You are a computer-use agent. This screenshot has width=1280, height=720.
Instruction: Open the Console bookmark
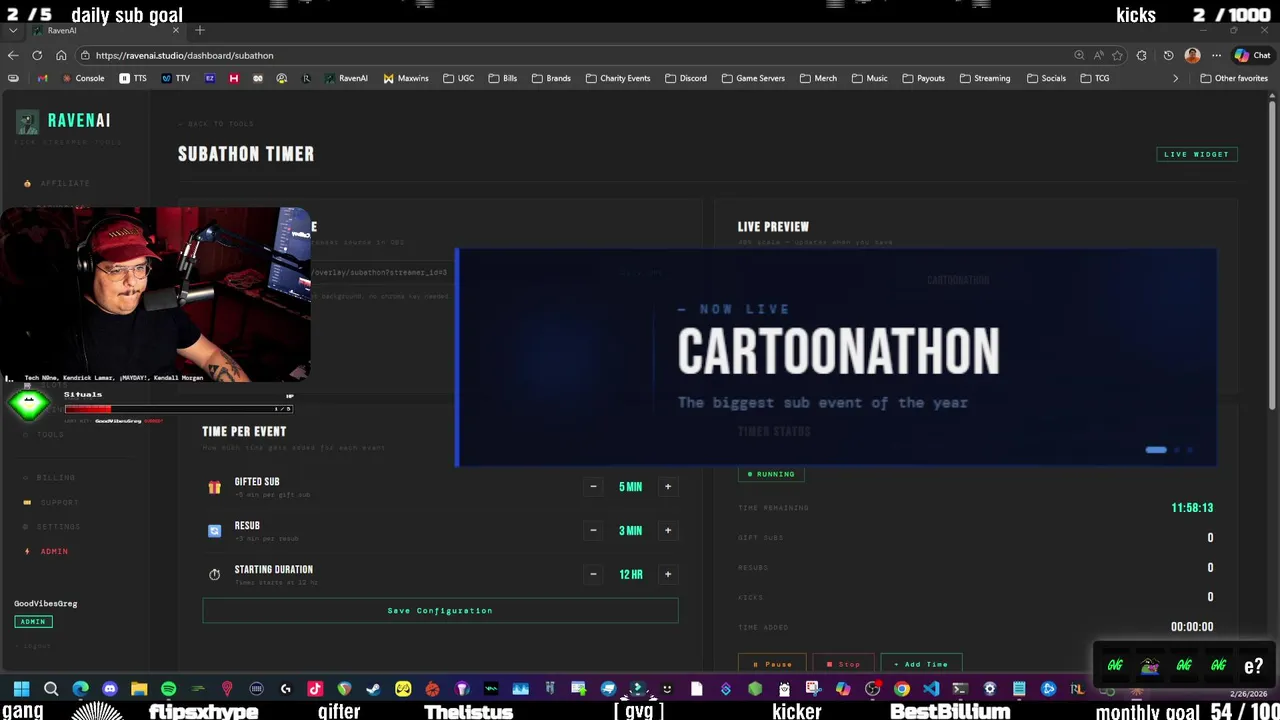click(x=83, y=78)
